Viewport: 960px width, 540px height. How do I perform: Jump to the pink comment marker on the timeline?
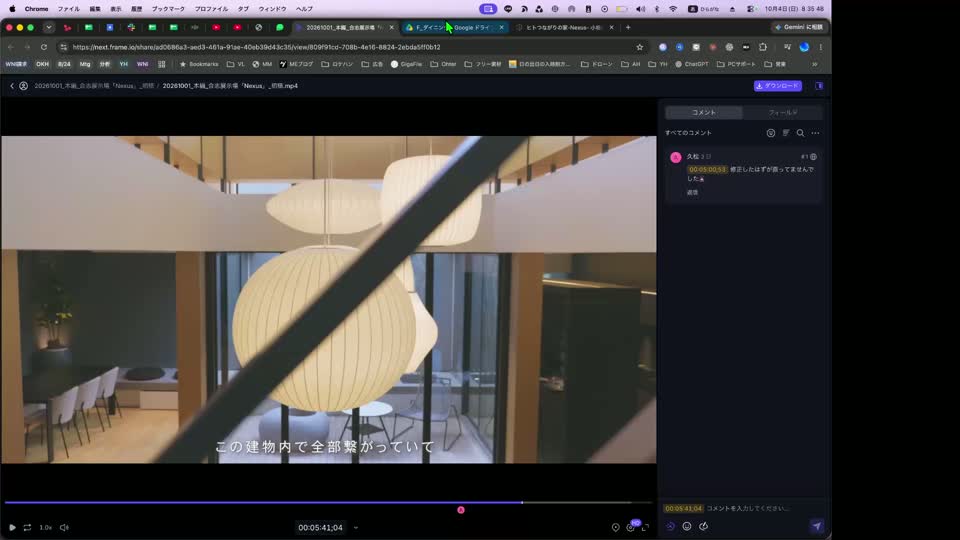(461, 510)
